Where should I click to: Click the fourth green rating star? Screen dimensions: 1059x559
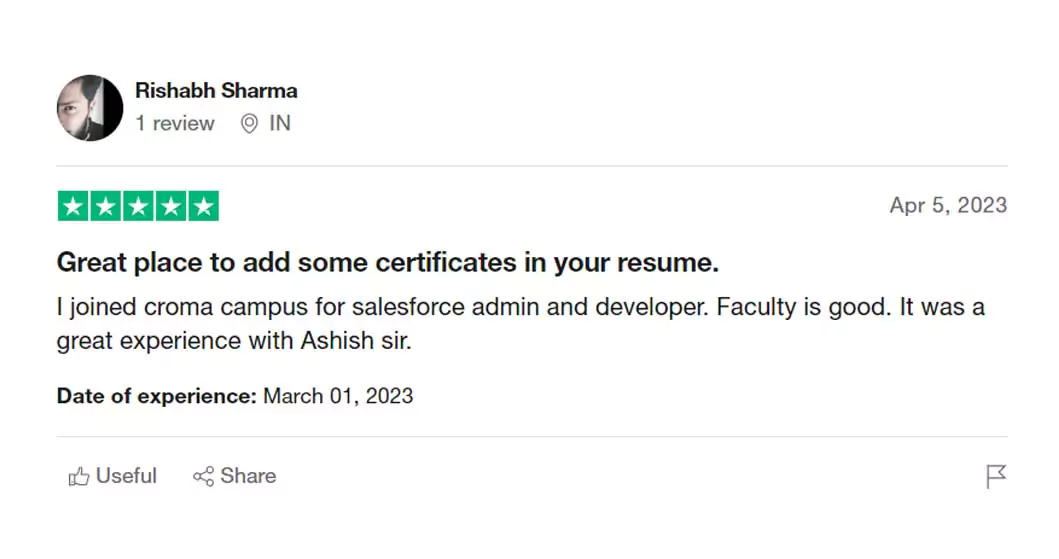(170, 206)
